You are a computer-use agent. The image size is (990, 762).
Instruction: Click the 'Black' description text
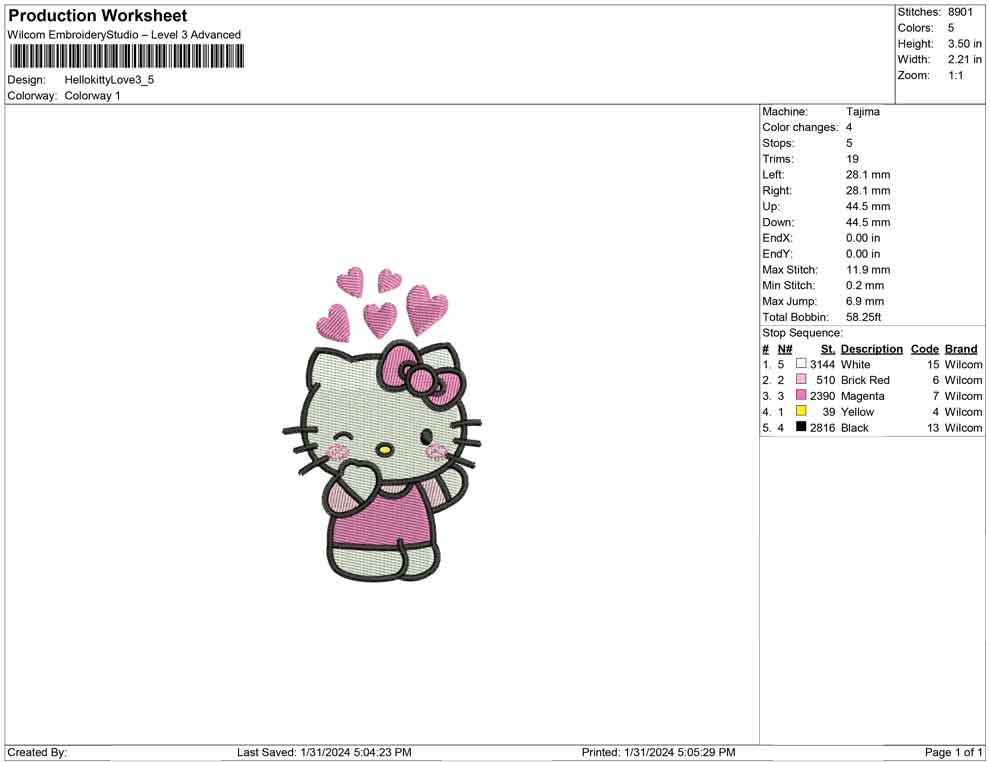855,427
